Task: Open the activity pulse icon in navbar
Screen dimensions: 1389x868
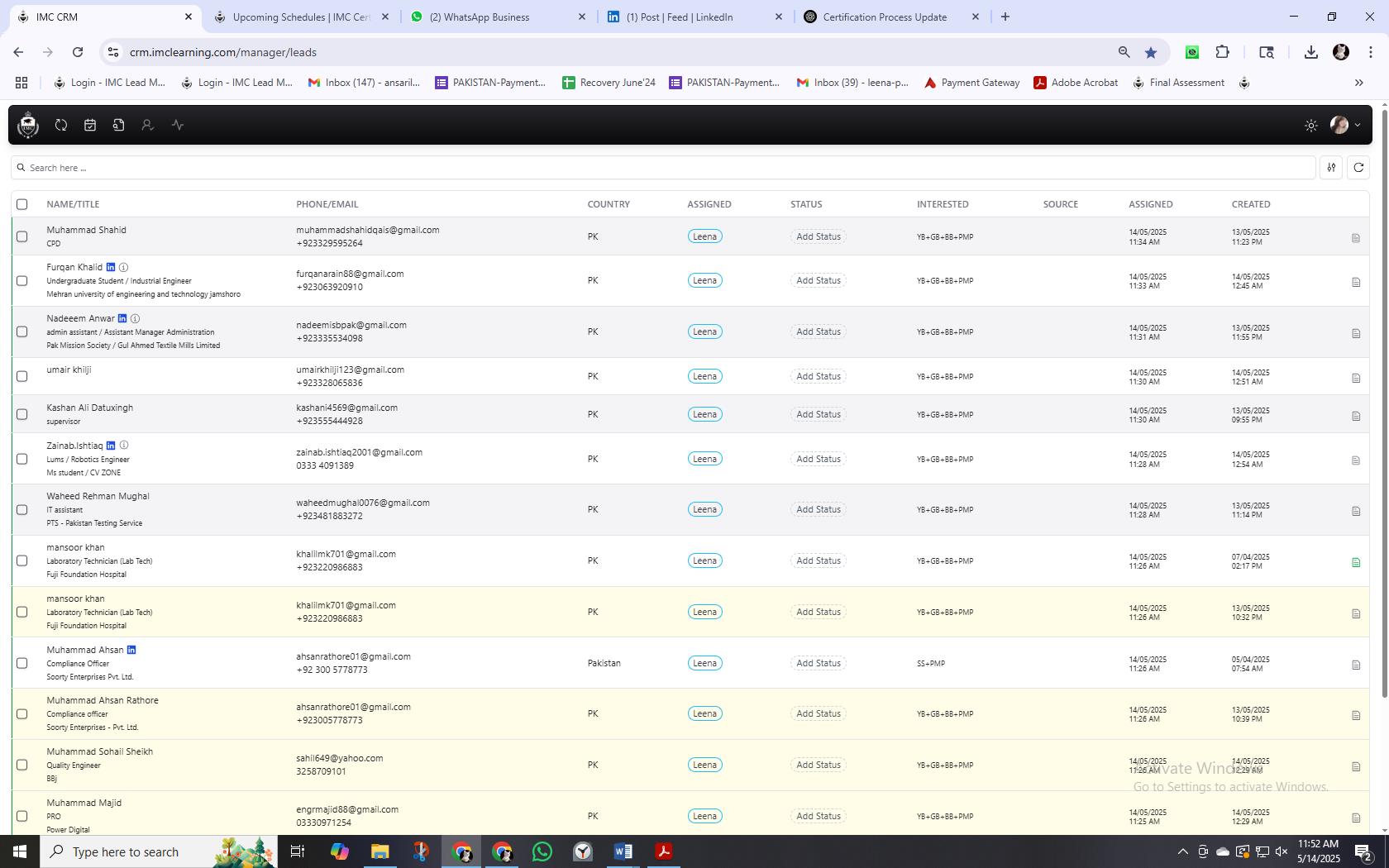Action: click(178, 125)
